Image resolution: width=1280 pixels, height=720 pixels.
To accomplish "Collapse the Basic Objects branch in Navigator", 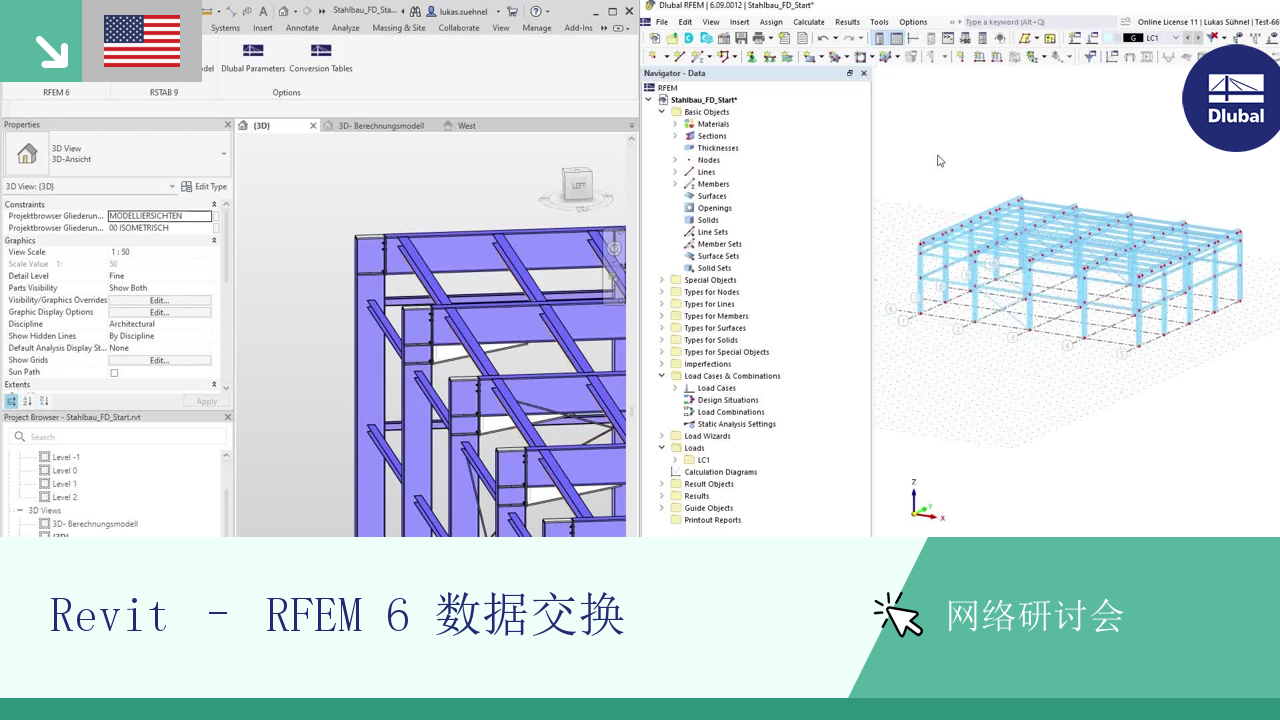I will 661,111.
